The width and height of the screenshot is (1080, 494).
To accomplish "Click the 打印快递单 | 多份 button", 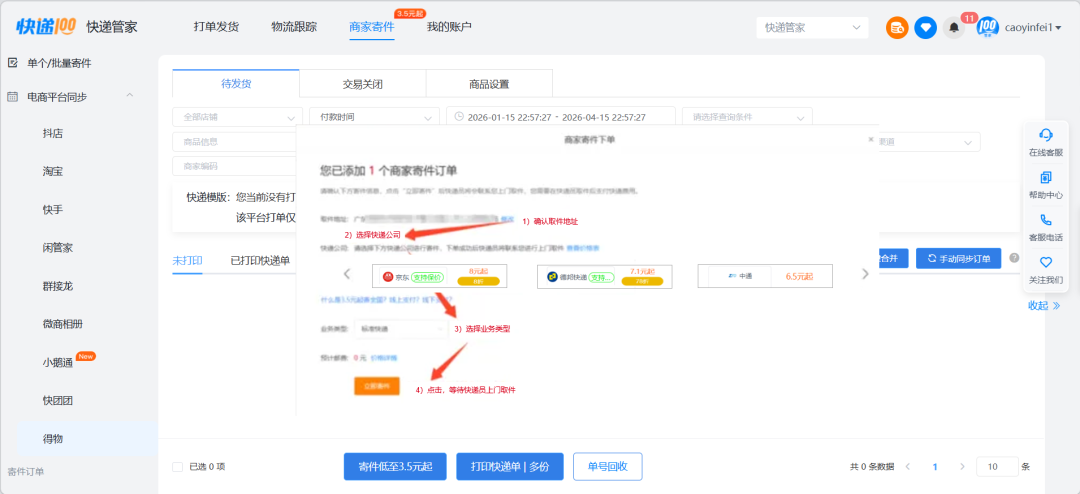I will coord(510,466).
